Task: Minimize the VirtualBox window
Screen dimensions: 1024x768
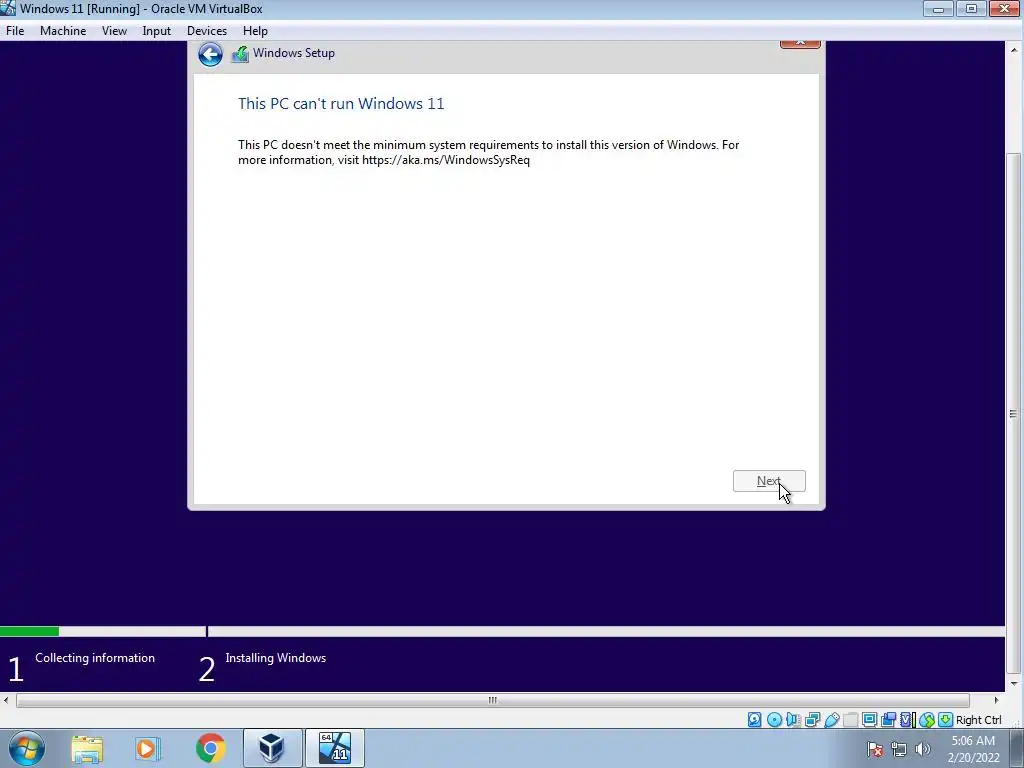Action: [x=938, y=9]
